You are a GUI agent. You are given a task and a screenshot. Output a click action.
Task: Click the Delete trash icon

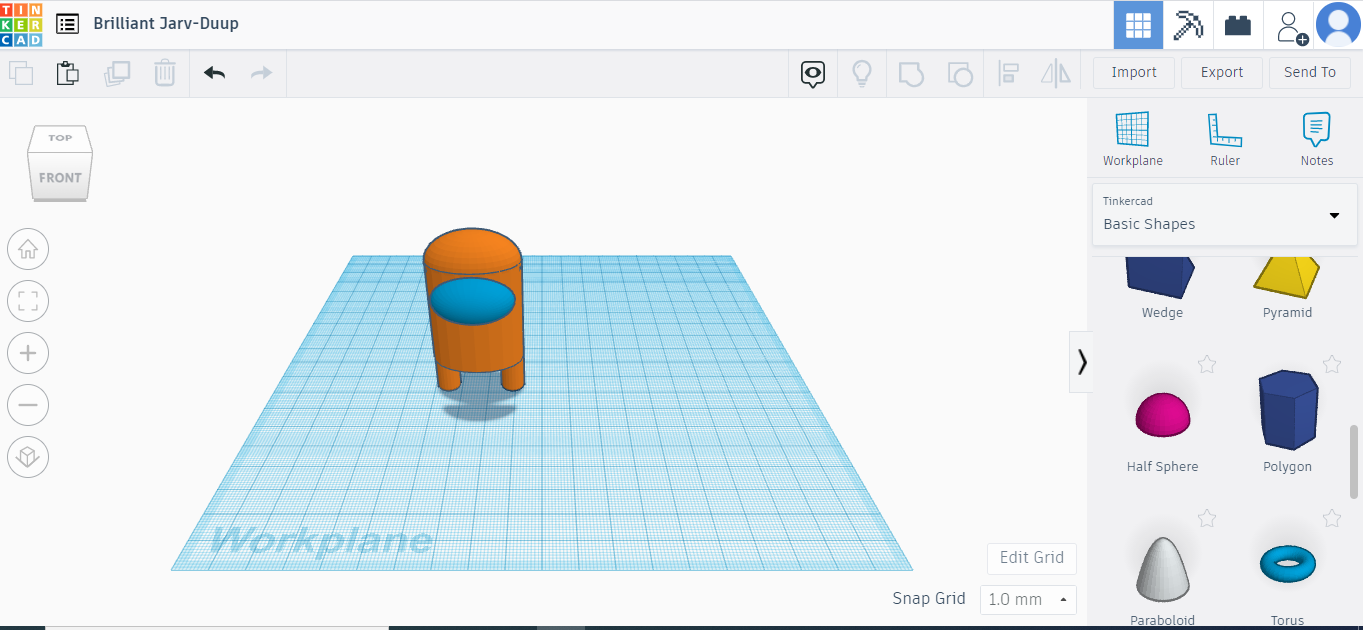click(x=165, y=73)
